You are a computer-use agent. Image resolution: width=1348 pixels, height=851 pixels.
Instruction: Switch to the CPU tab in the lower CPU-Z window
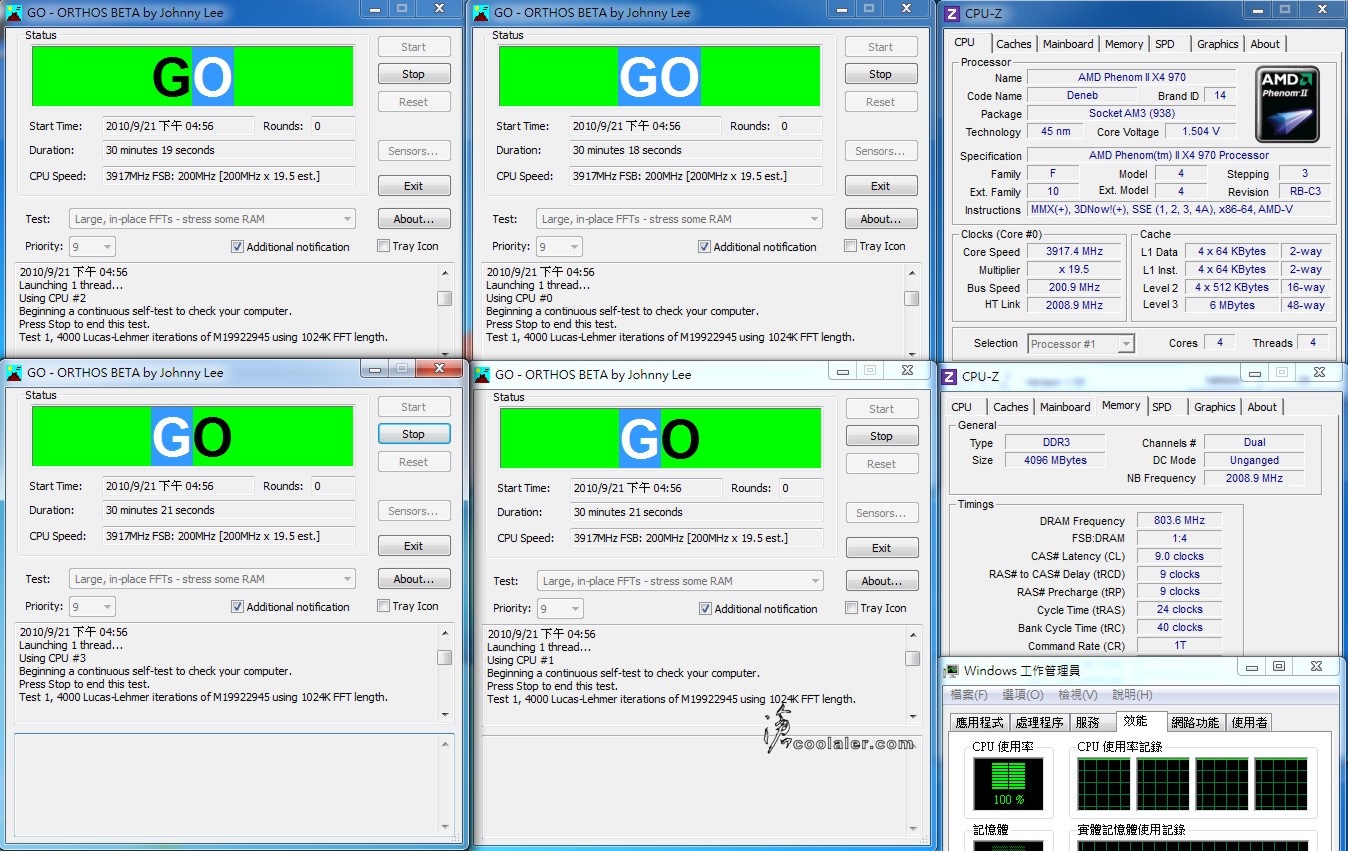(x=961, y=407)
